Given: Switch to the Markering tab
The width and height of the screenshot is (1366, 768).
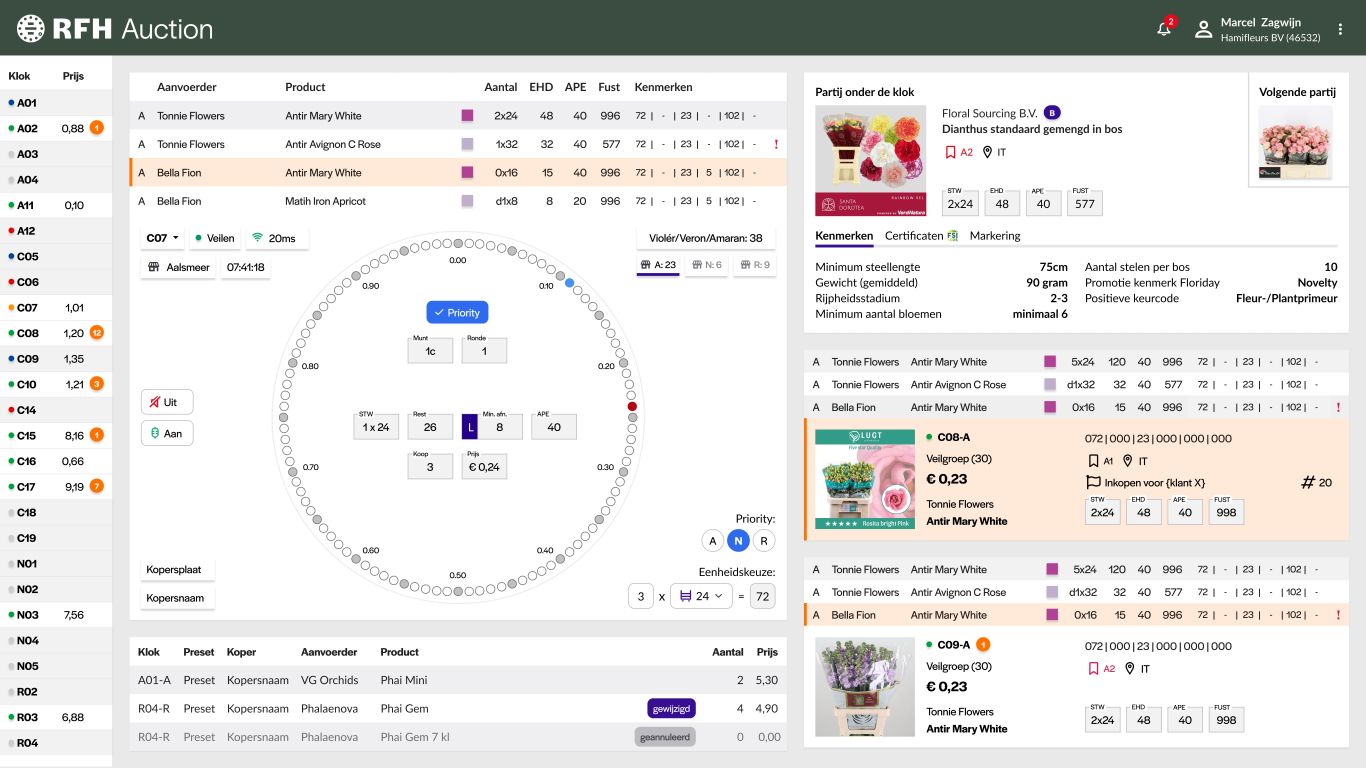Looking at the screenshot, I should [994, 236].
